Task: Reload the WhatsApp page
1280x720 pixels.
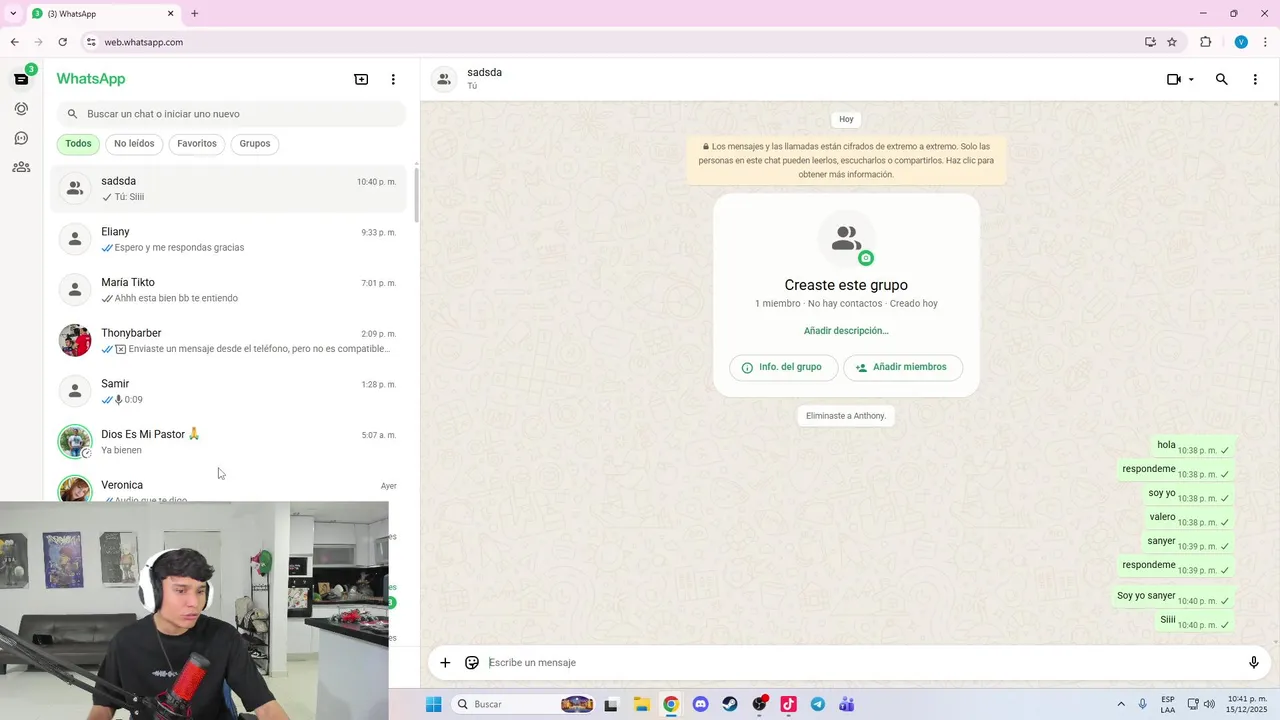Action: tap(62, 42)
